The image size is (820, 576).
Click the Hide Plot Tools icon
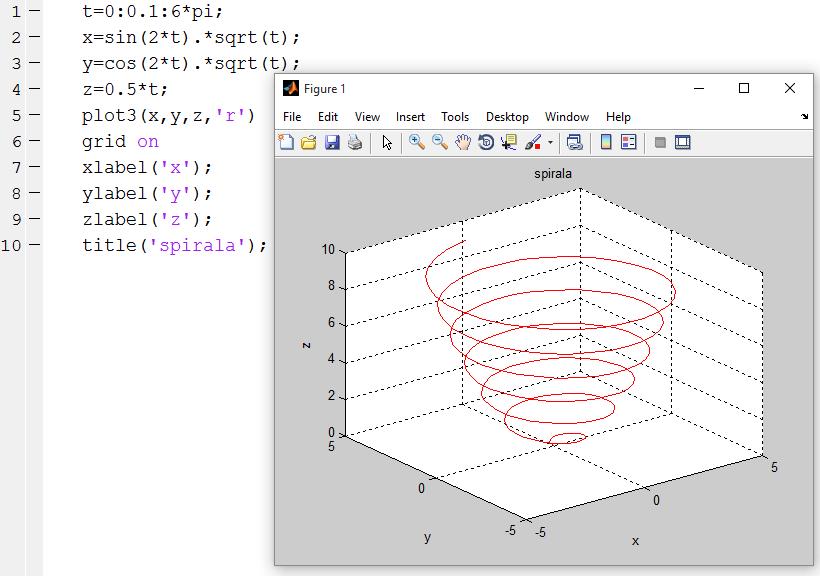click(x=660, y=142)
